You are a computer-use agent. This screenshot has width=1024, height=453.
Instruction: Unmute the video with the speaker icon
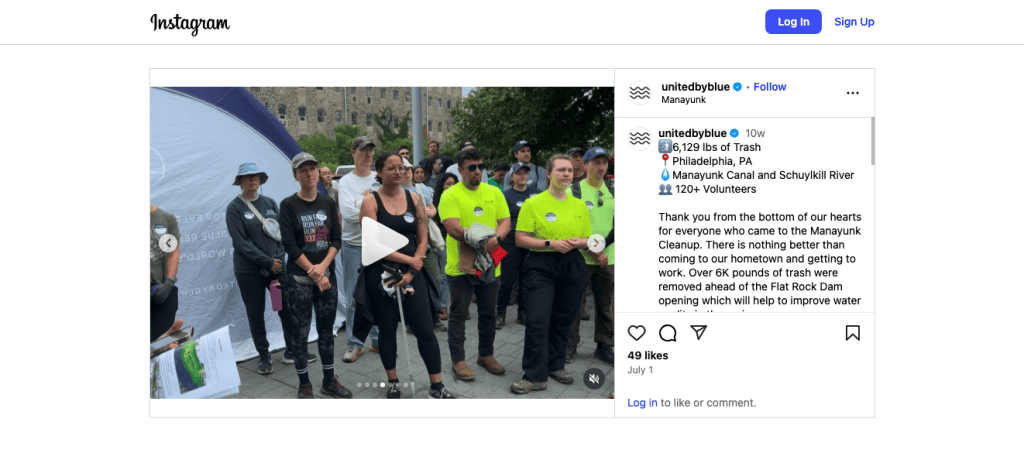tap(594, 379)
